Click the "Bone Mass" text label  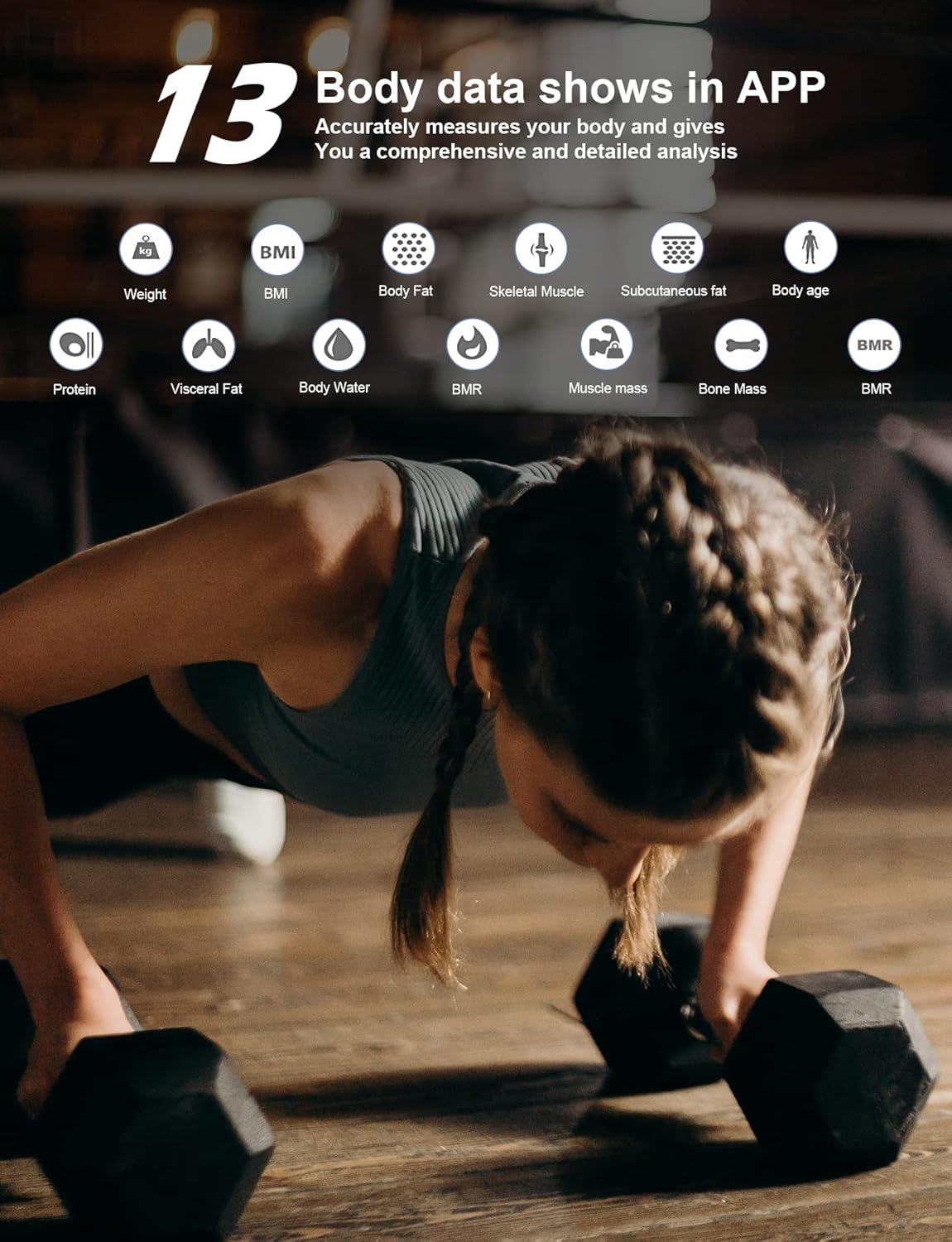[733, 388]
